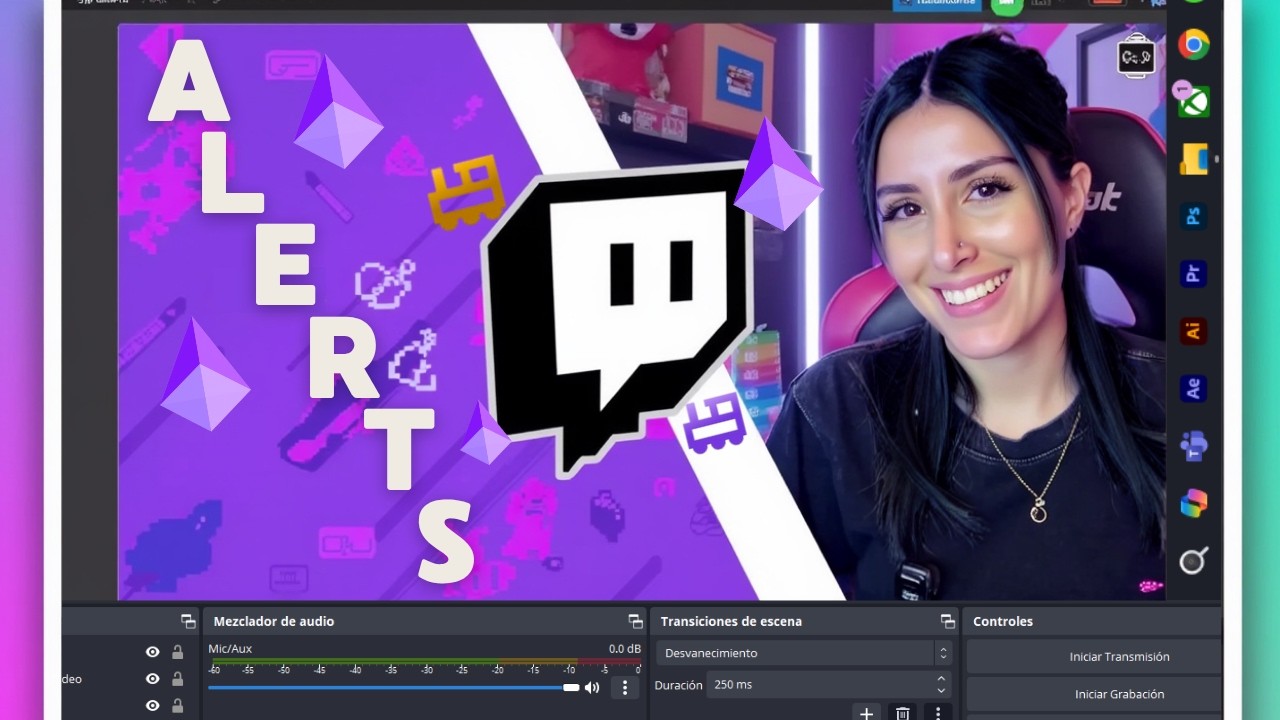Pop out the Transiciones de escena dock

click(x=948, y=621)
